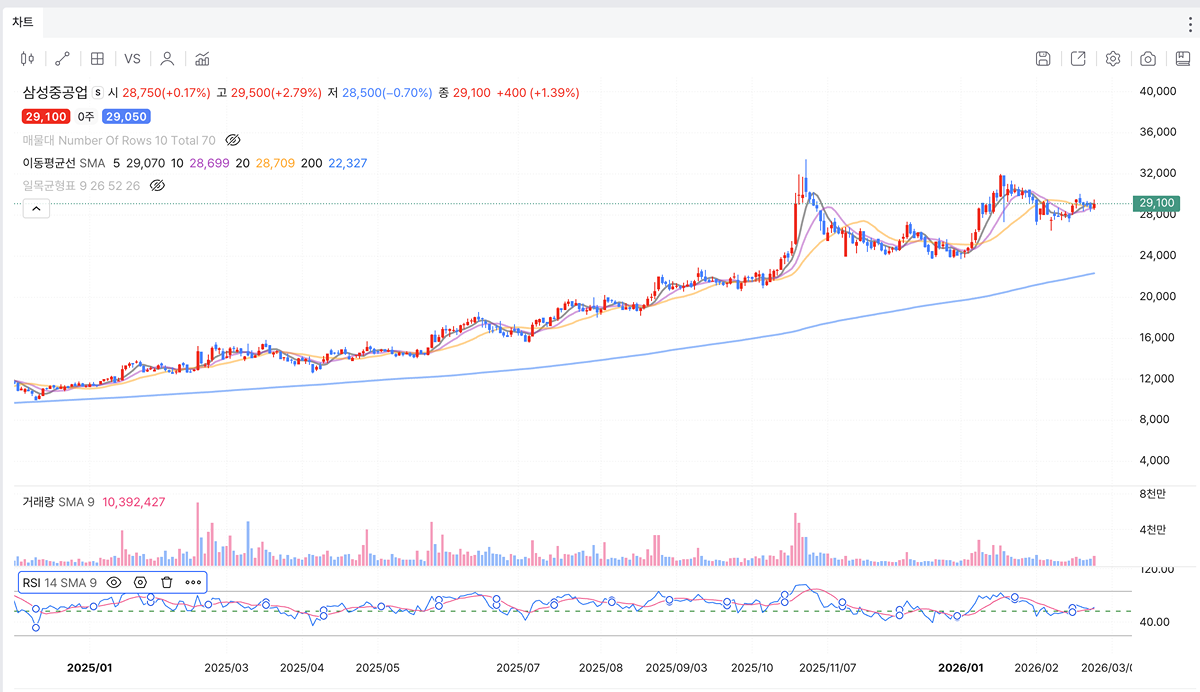Select the 차트 tab
The height and width of the screenshot is (692, 1200).
[22, 22]
